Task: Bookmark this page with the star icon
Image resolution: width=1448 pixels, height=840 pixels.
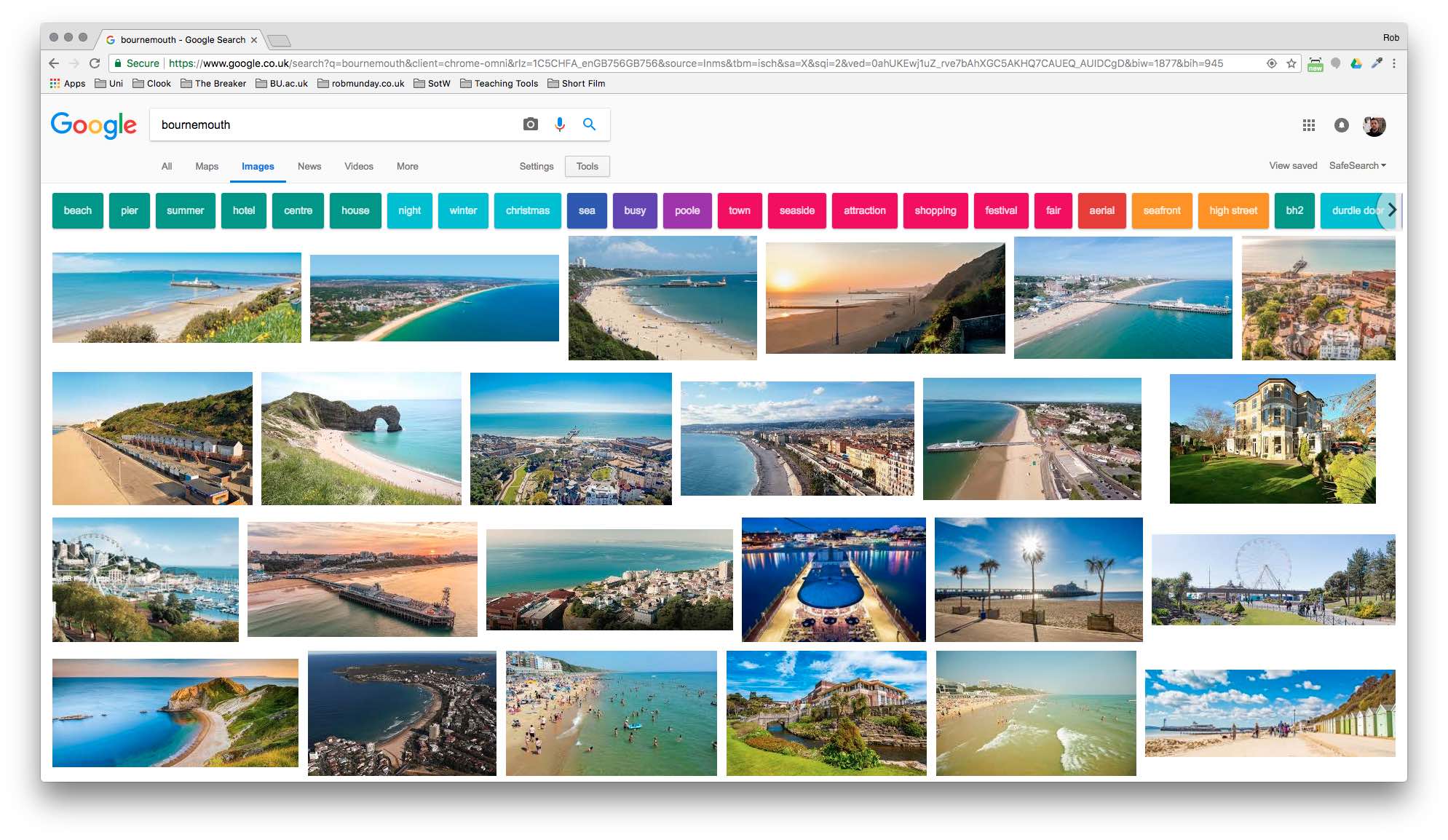Action: point(1291,63)
